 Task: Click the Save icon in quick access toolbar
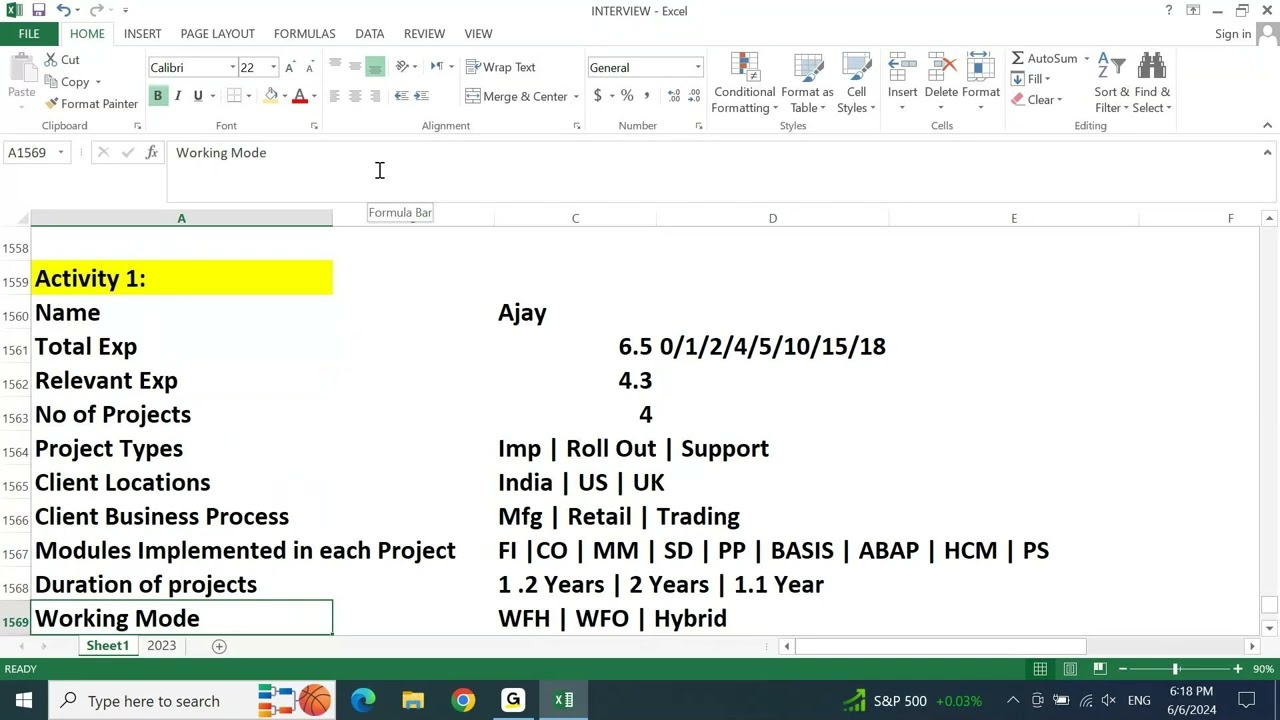point(38,10)
